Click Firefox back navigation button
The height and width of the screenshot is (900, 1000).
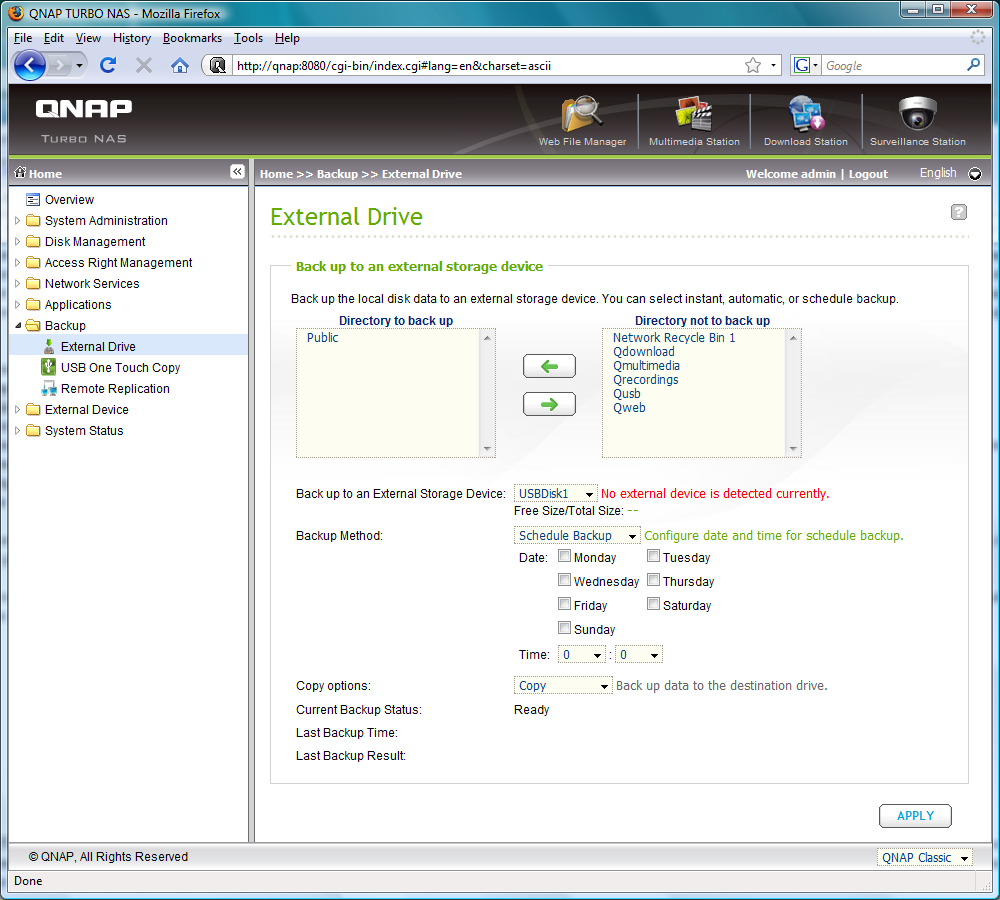point(29,65)
